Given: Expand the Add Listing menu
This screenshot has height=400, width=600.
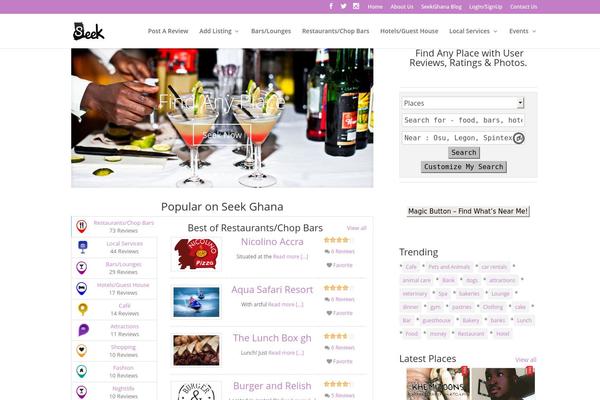Looking at the screenshot, I should 219,31.
